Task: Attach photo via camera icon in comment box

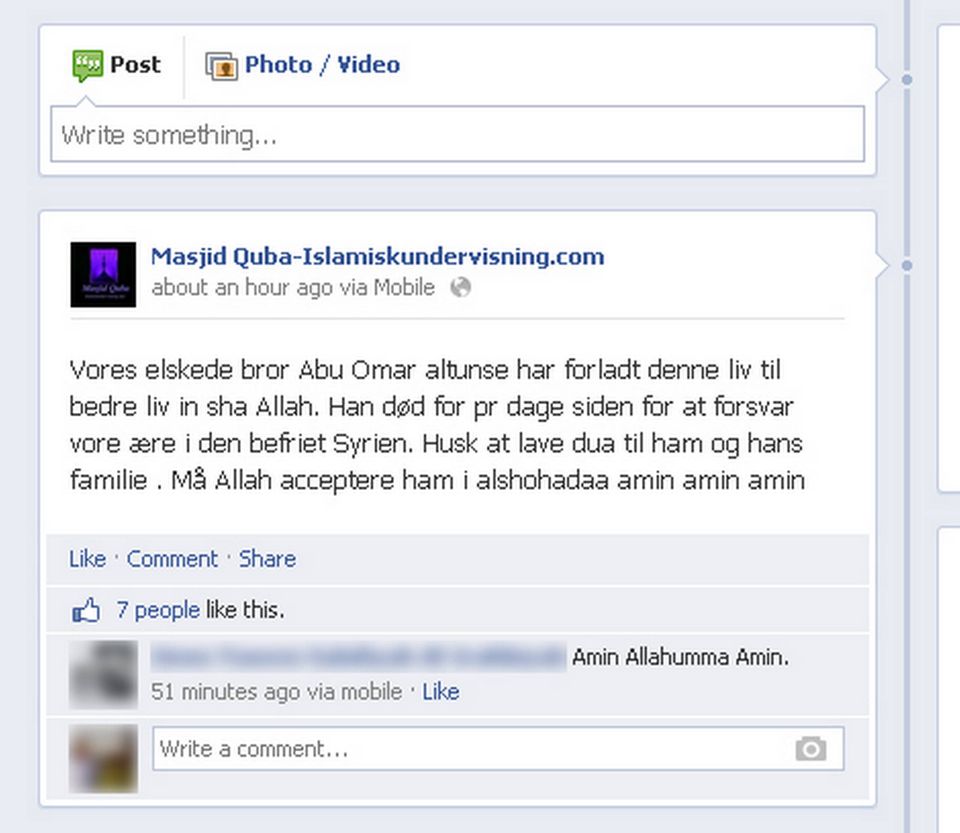Action: 811,749
